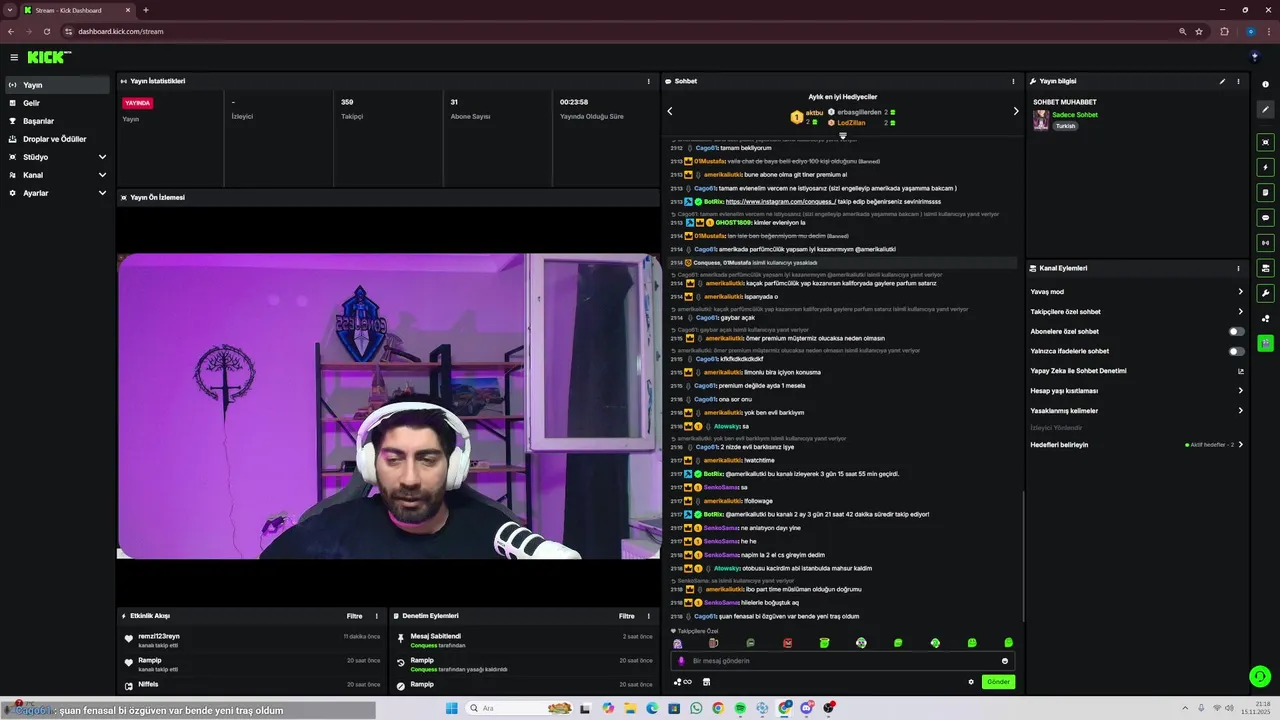Image resolution: width=1280 pixels, height=720 pixels.
Task: Open the hamburger menu beside the Kick logo
Action: tap(14, 57)
